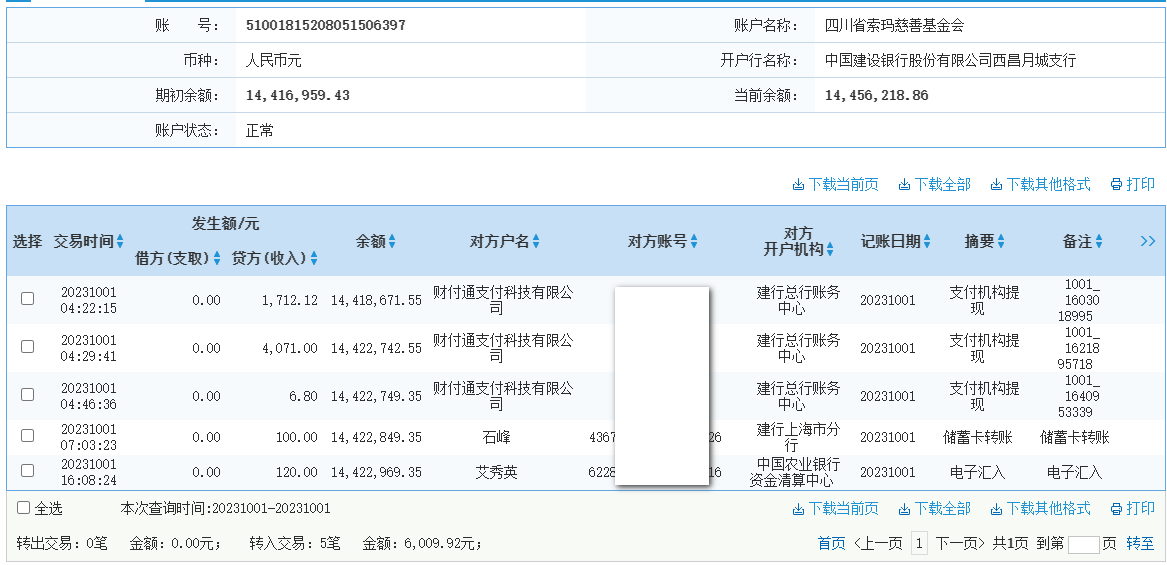The height and width of the screenshot is (565, 1167).
Task: Sort by 备注 column arrows
Action: [x=1099, y=242]
